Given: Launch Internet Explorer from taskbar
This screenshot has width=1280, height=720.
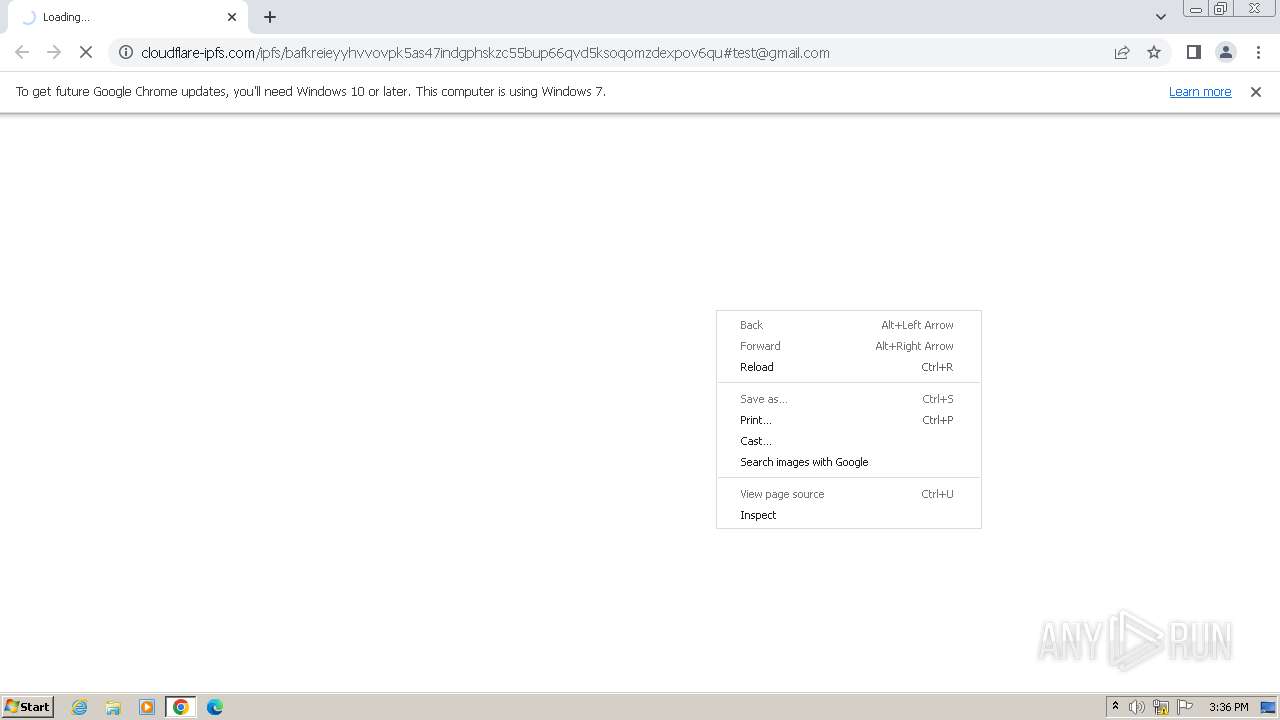Looking at the screenshot, I should pyautogui.click(x=80, y=707).
